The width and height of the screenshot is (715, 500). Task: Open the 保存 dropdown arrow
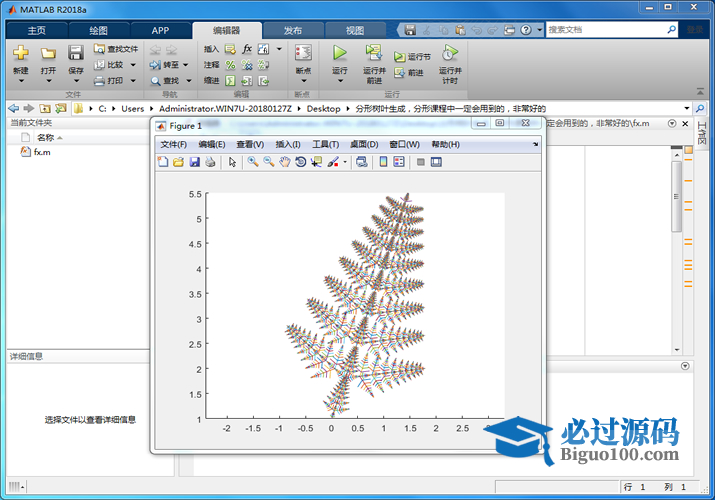(76, 81)
